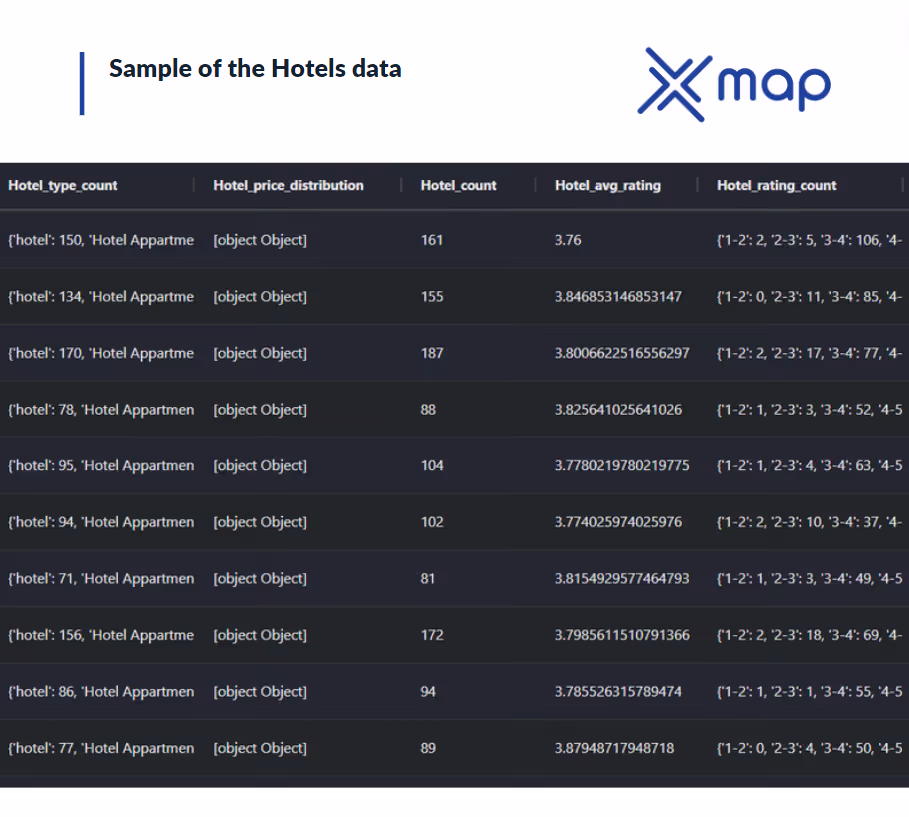
Task: Click rating count cell with '3-4': 37
Action: [x=809, y=522]
